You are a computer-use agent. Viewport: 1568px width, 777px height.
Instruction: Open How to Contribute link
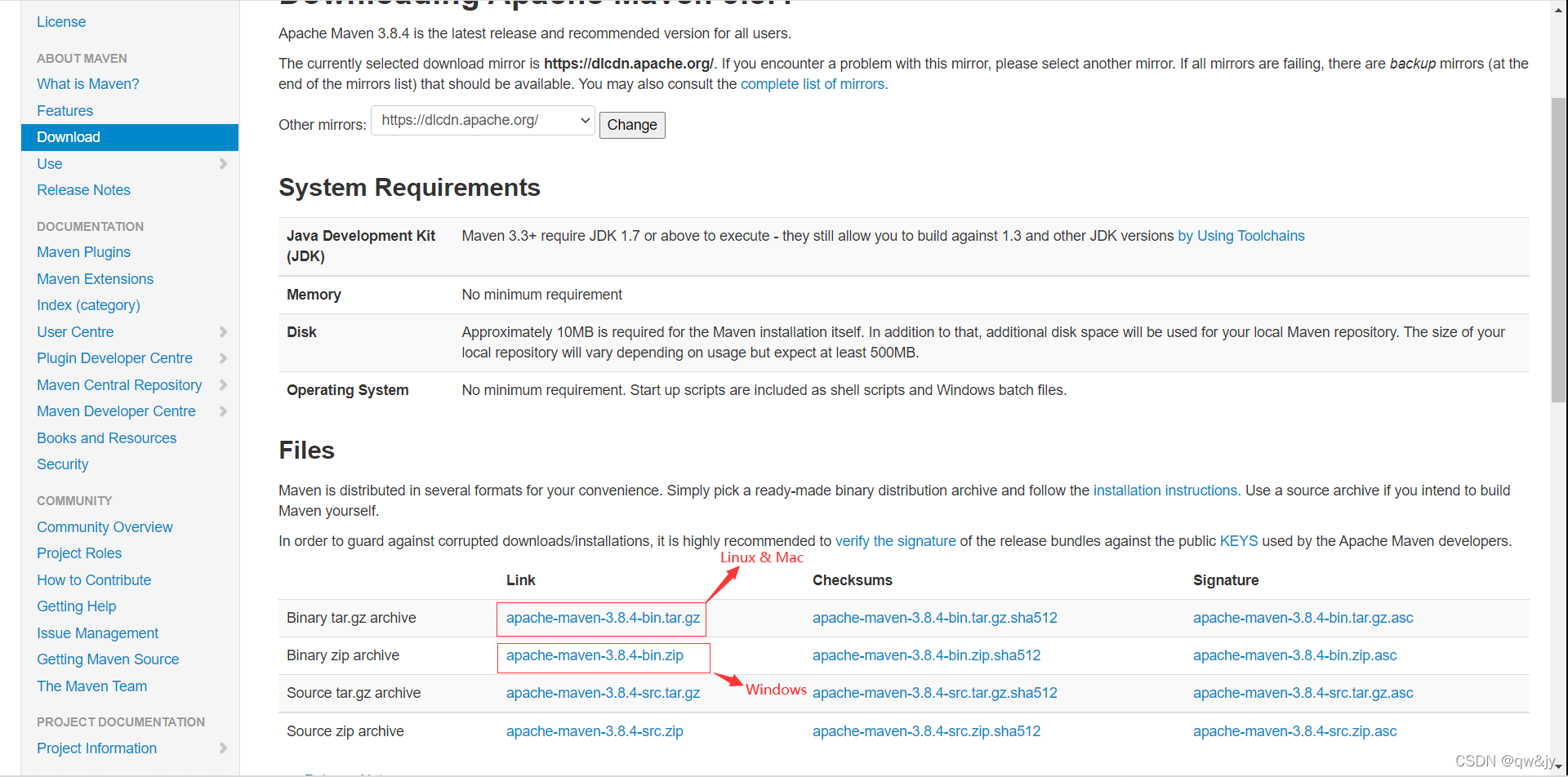click(x=94, y=580)
